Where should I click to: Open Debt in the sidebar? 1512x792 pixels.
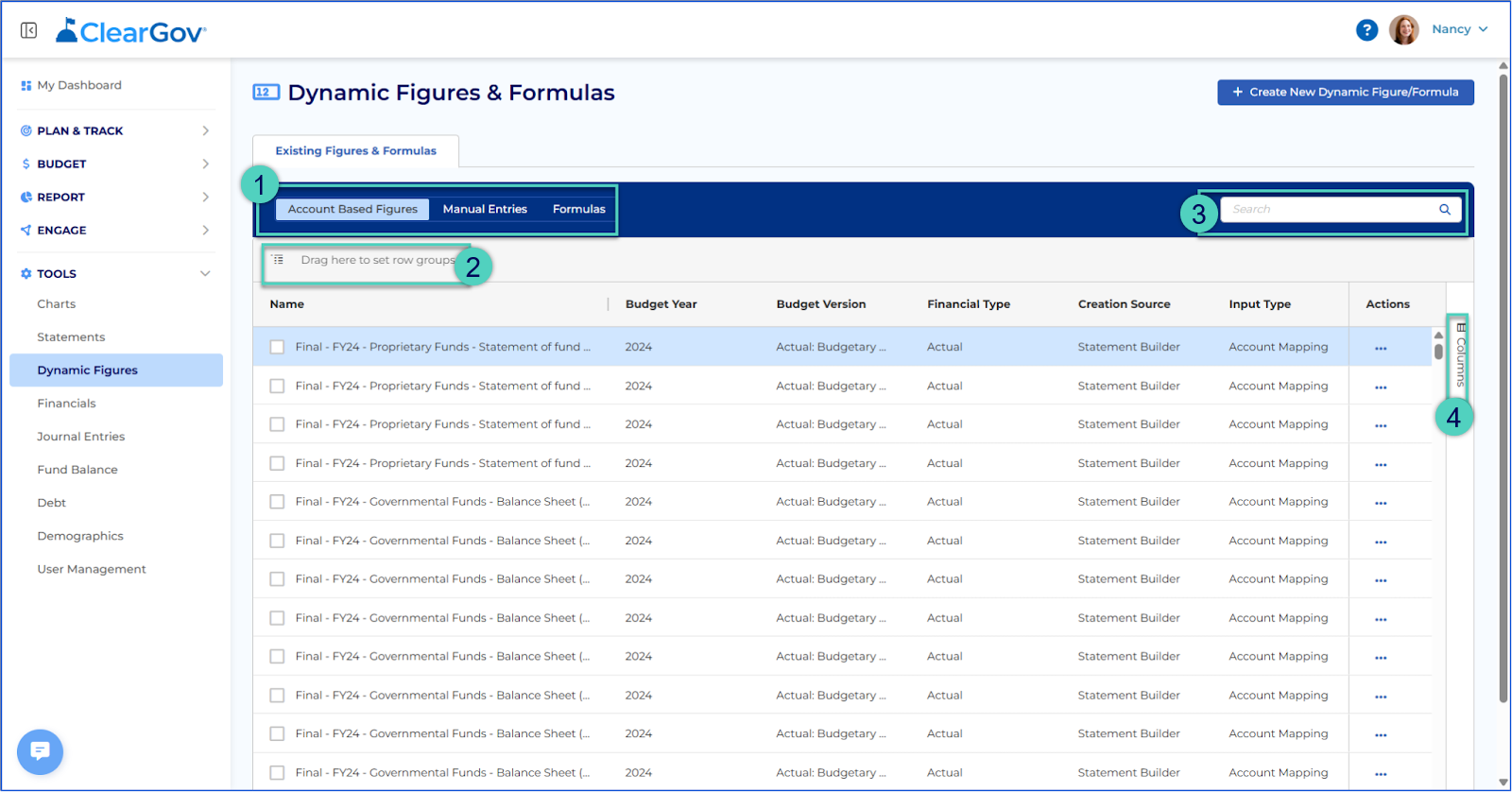52,503
